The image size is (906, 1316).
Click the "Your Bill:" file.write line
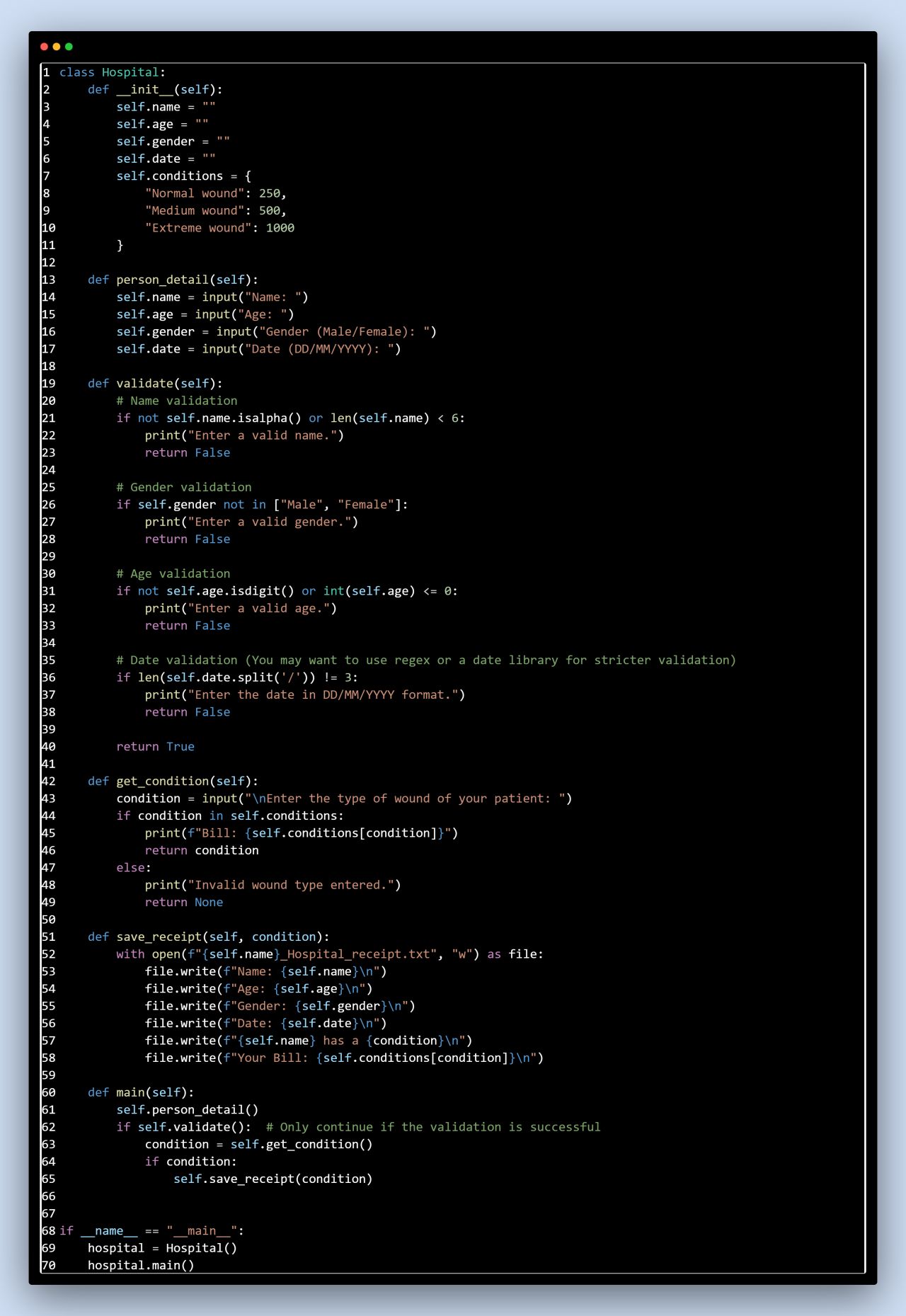coord(343,1058)
